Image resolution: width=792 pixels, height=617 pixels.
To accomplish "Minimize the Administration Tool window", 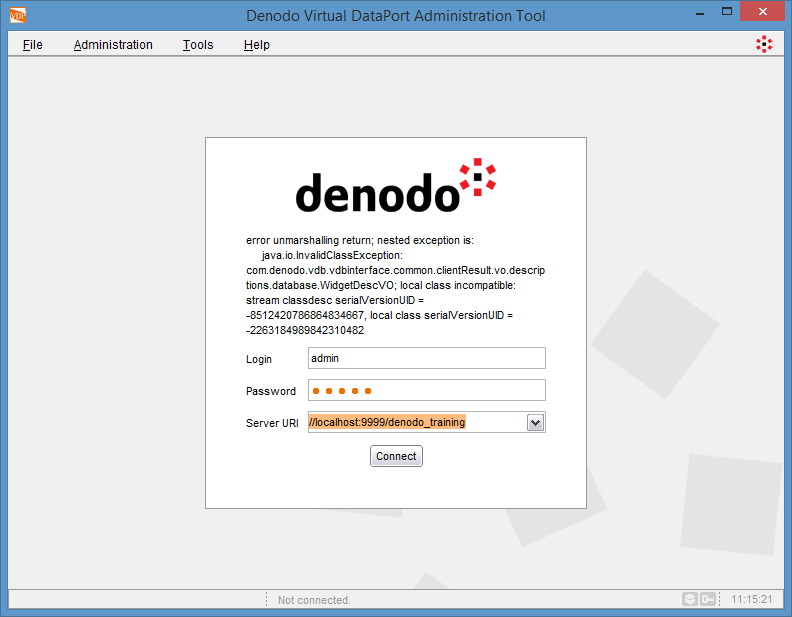I will click(x=700, y=14).
